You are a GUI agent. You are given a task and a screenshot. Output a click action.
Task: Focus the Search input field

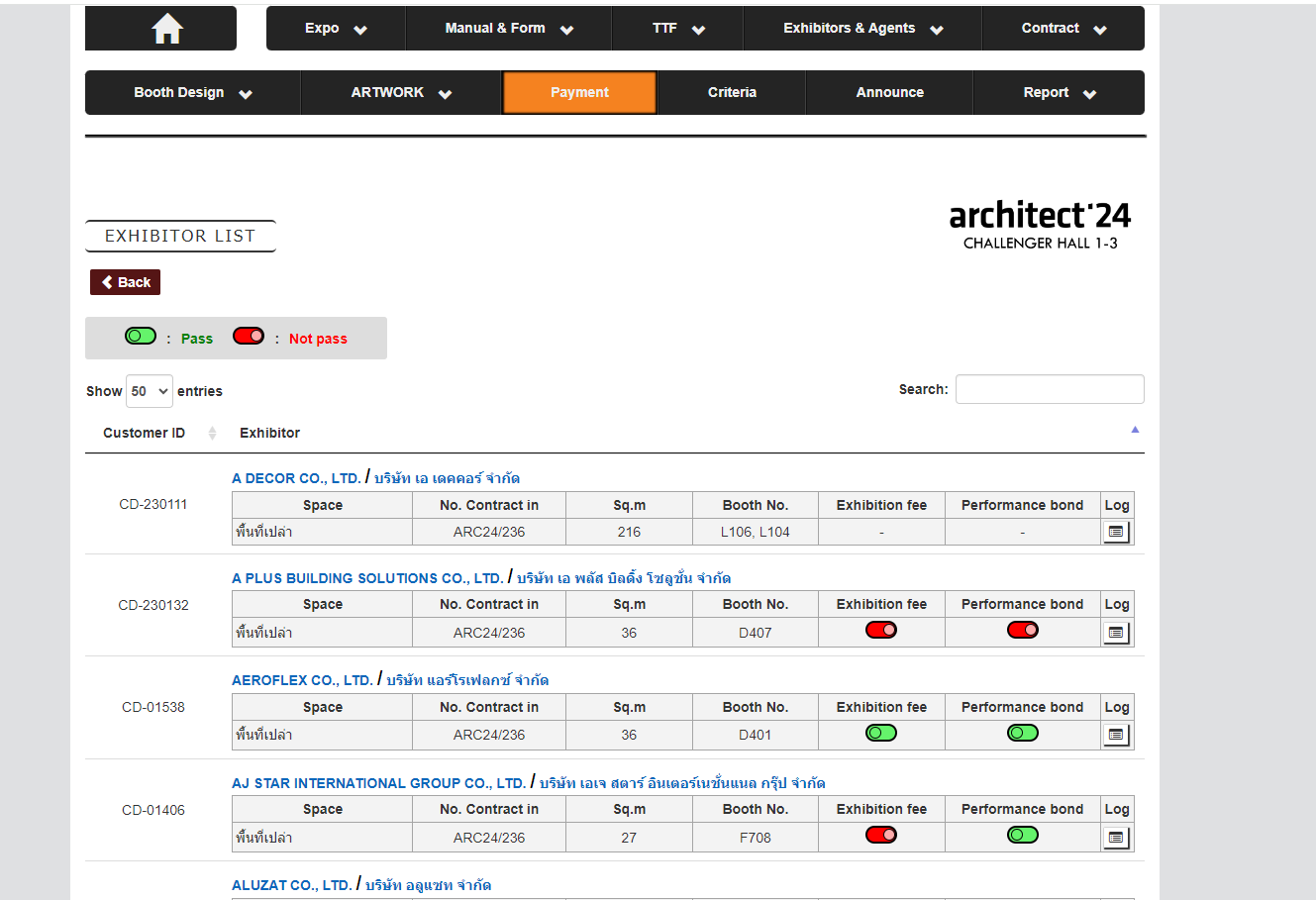(1050, 389)
